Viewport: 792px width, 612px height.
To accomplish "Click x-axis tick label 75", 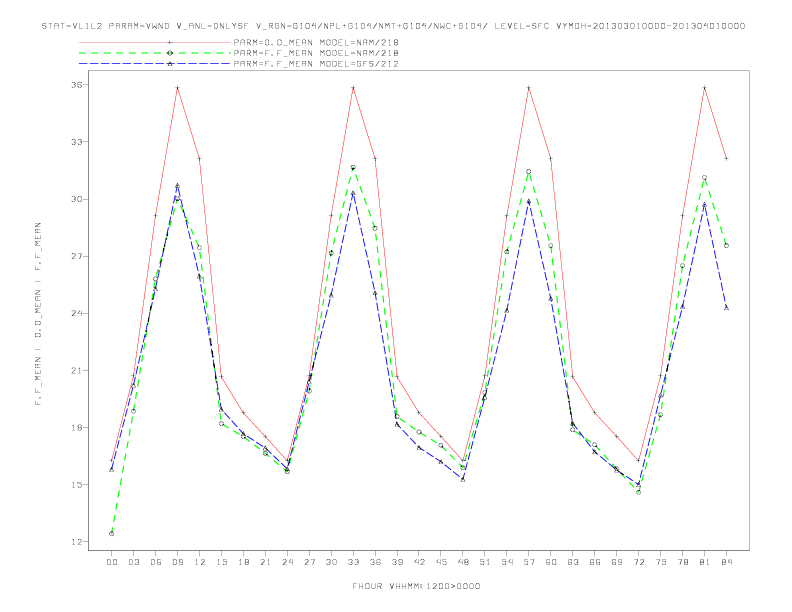I will click(661, 562).
